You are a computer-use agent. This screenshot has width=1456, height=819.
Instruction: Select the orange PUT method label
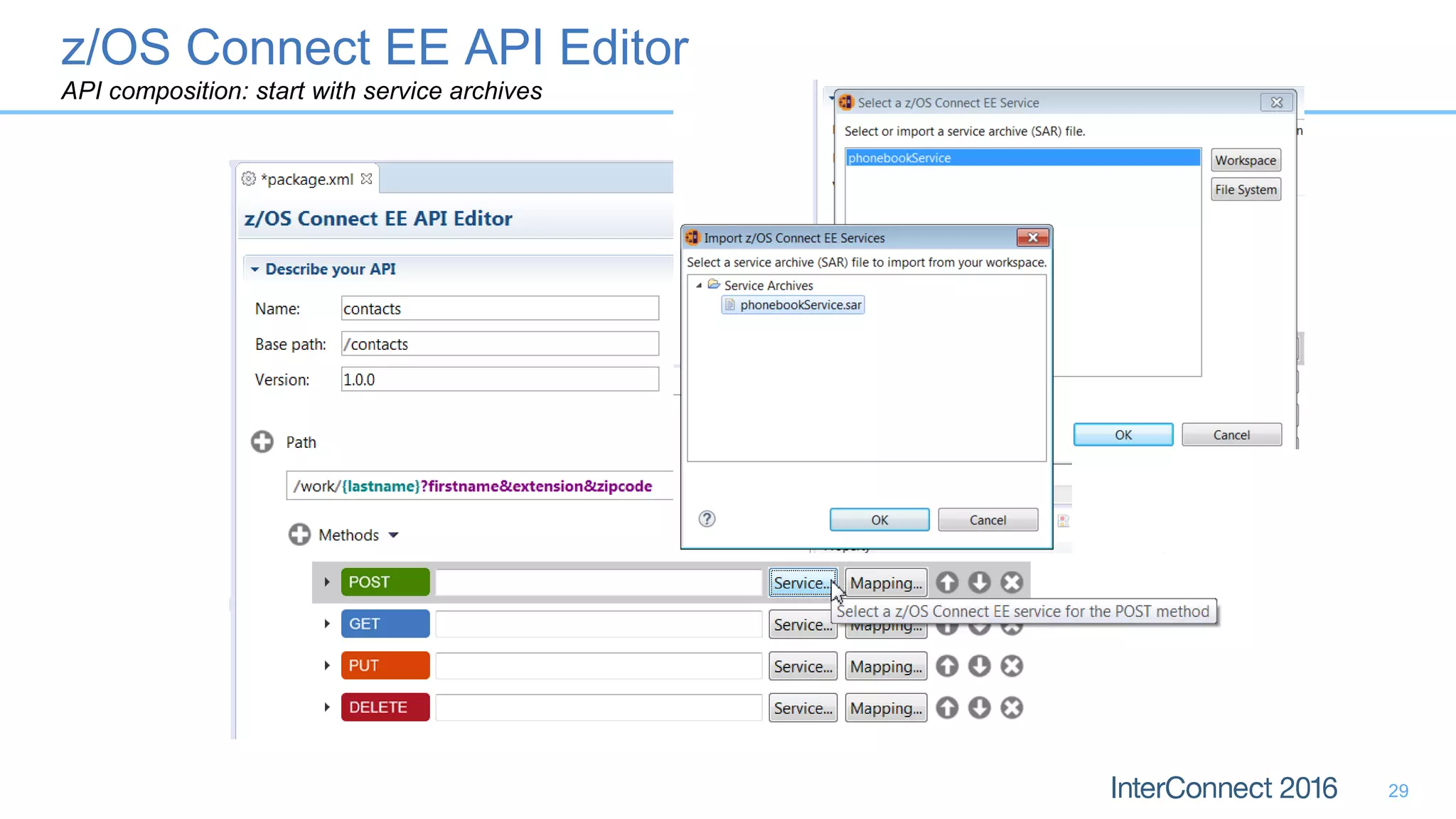[x=385, y=666]
